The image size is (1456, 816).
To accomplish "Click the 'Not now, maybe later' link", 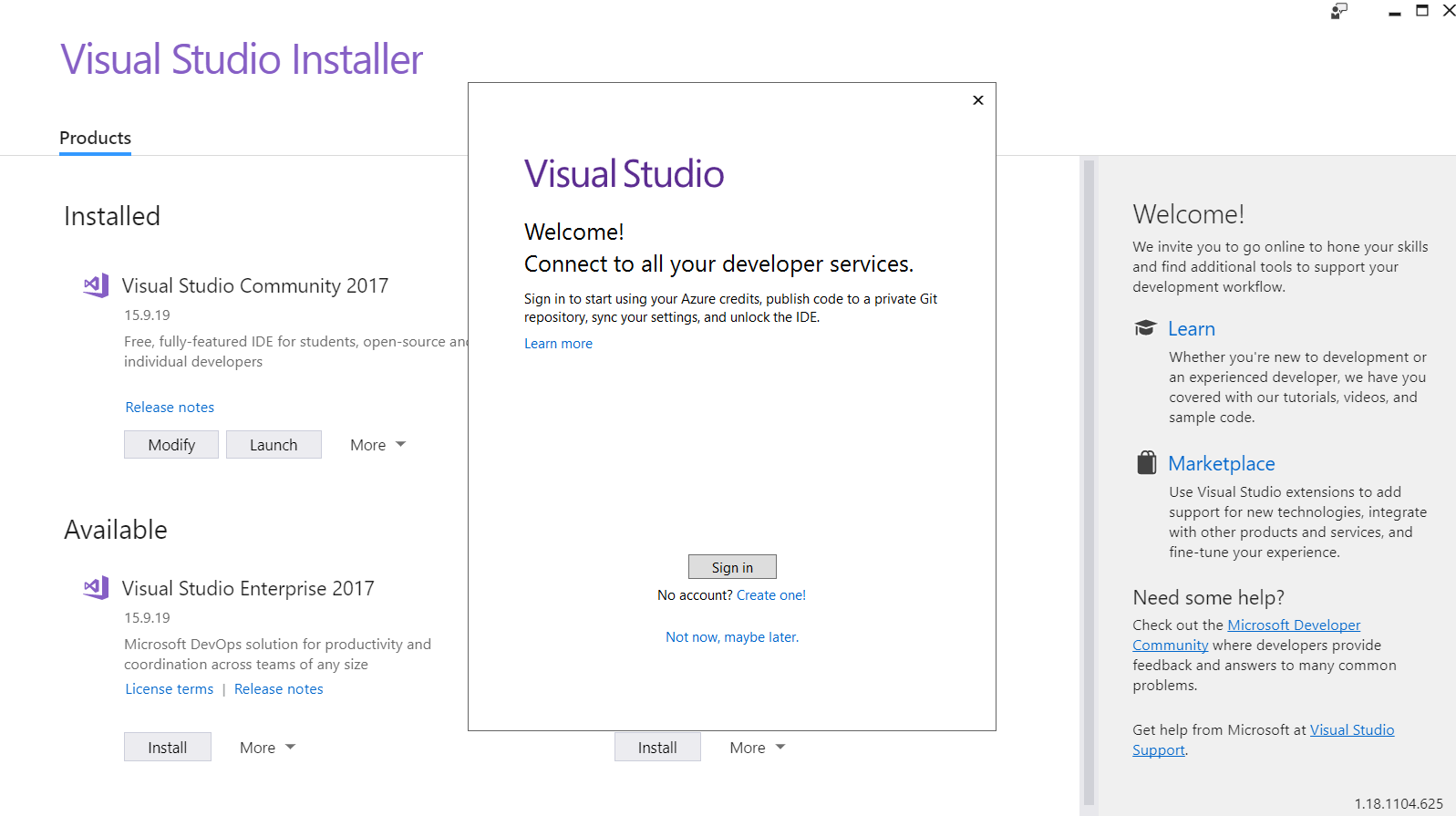I will pos(731,637).
